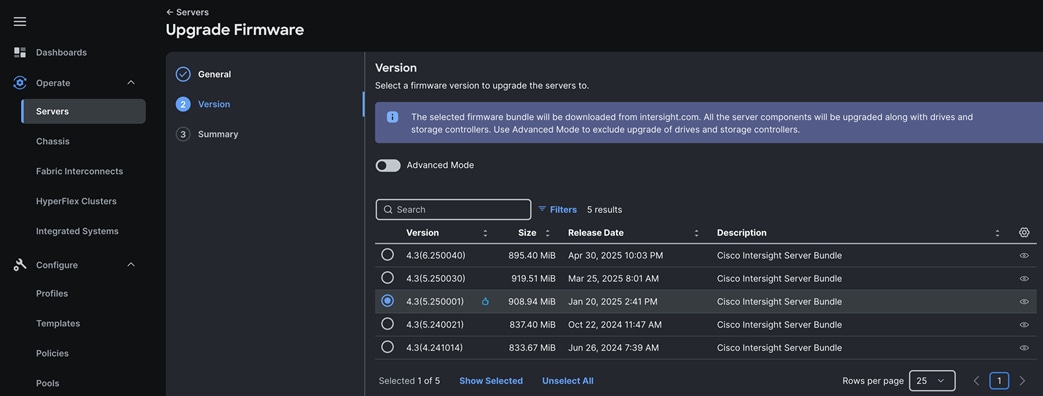Image resolution: width=1043 pixels, height=396 pixels.
Task: Click the search magnifier icon
Action: pyautogui.click(x=388, y=210)
